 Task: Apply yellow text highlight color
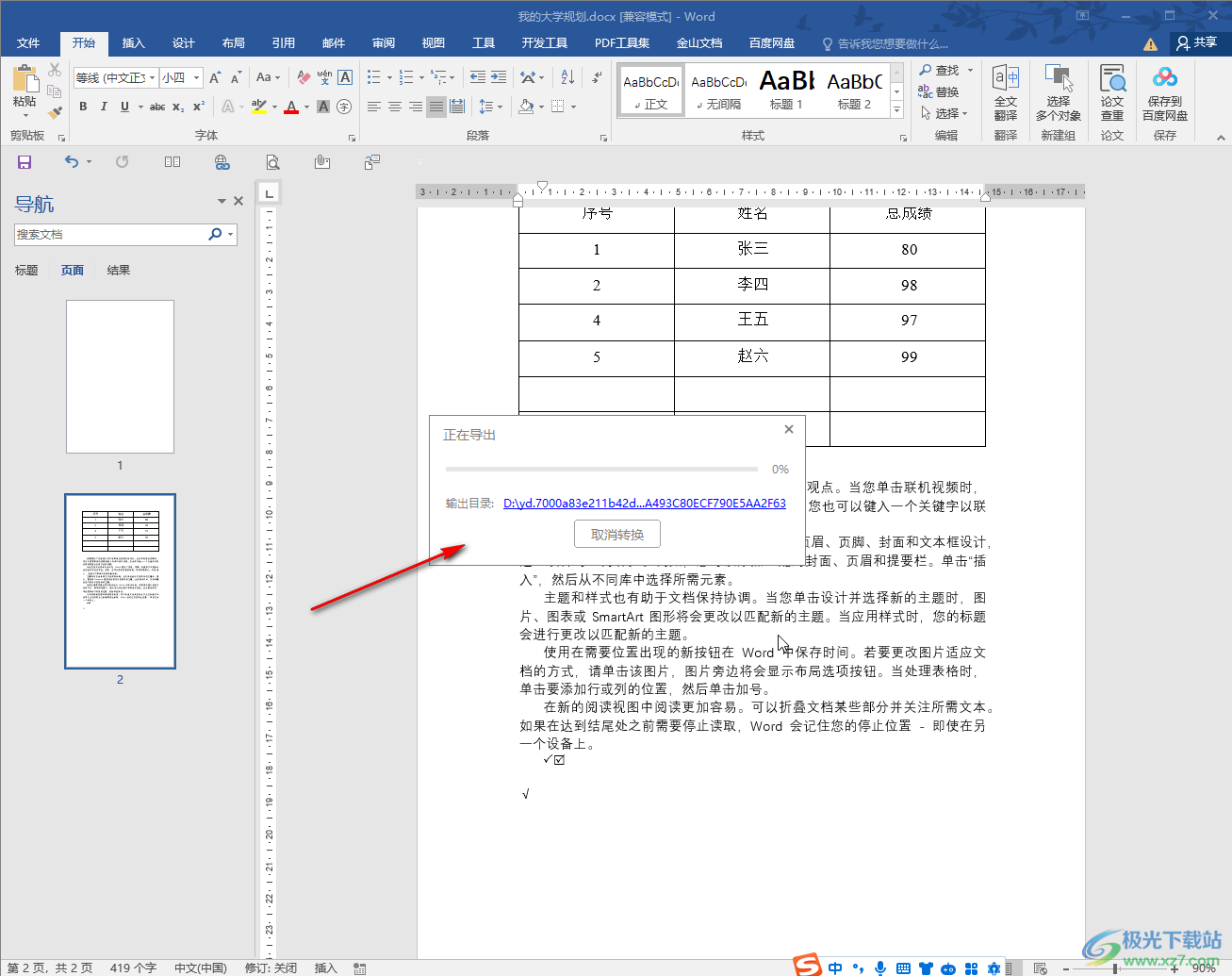(259, 107)
